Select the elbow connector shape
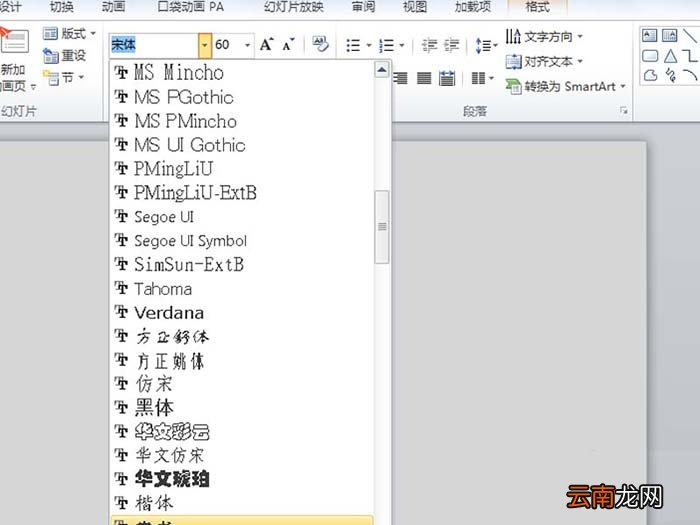Viewport: 700px width, 525px height. pos(691,56)
